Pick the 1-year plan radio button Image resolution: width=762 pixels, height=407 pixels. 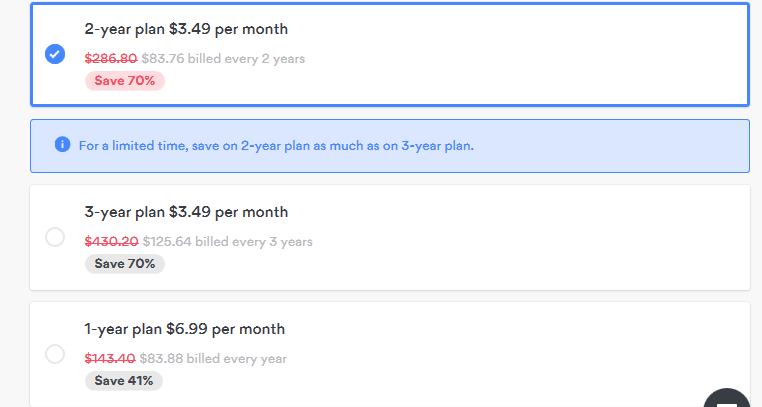(x=55, y=354)
